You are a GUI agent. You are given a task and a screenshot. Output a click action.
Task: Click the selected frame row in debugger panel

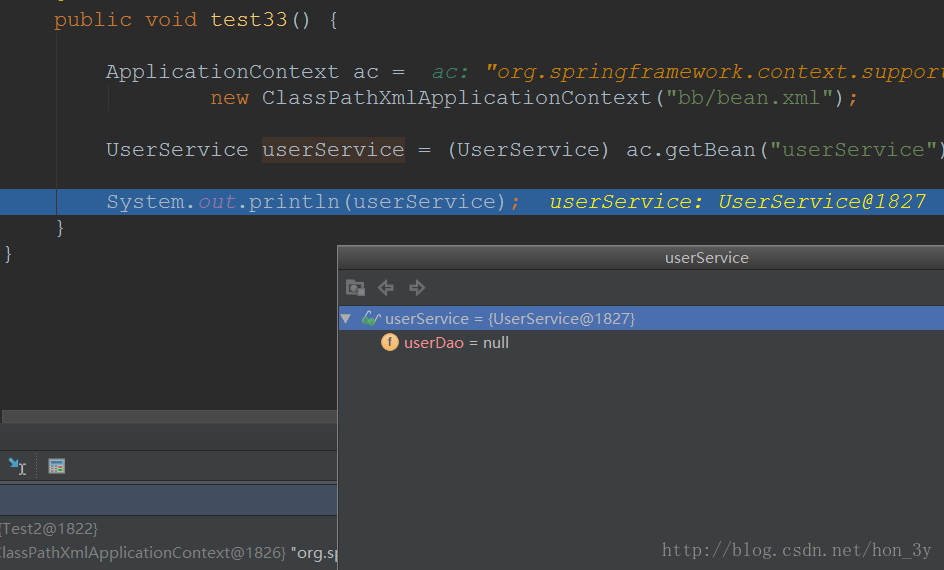169,500
